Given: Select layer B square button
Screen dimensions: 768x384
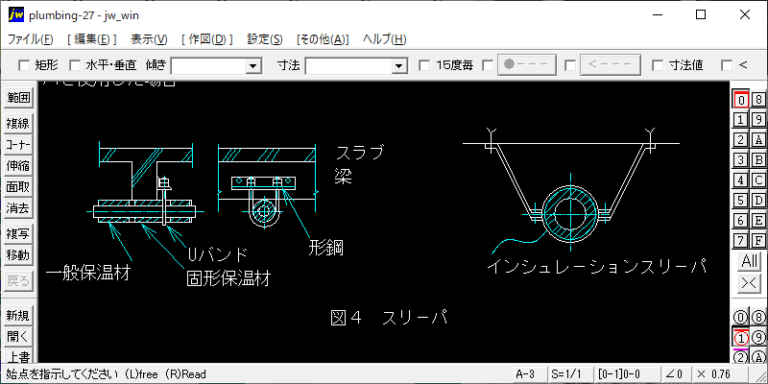Looking at the screenshot, I should tap(759, 160).
